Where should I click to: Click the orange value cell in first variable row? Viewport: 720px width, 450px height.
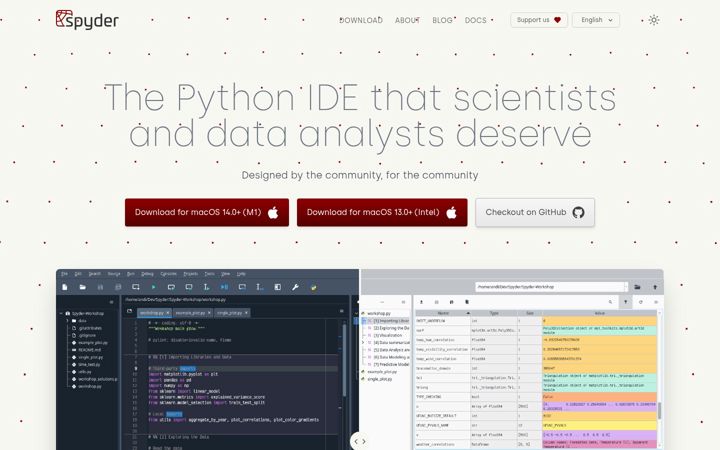point(599,321)
